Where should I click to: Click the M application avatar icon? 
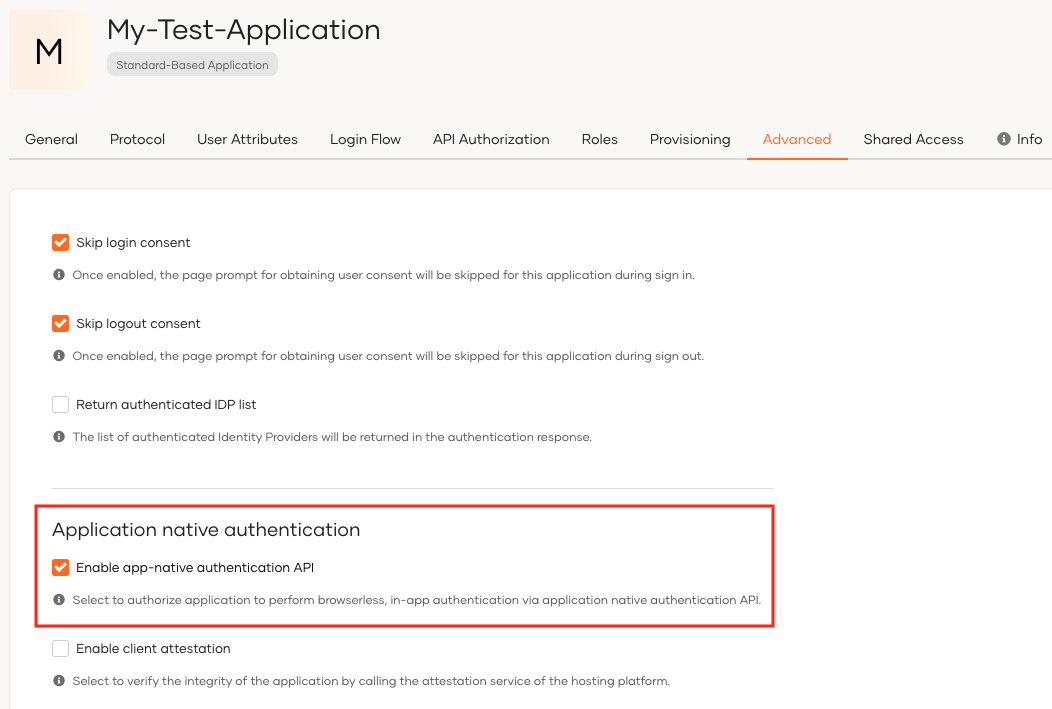(x=48, y=50)
